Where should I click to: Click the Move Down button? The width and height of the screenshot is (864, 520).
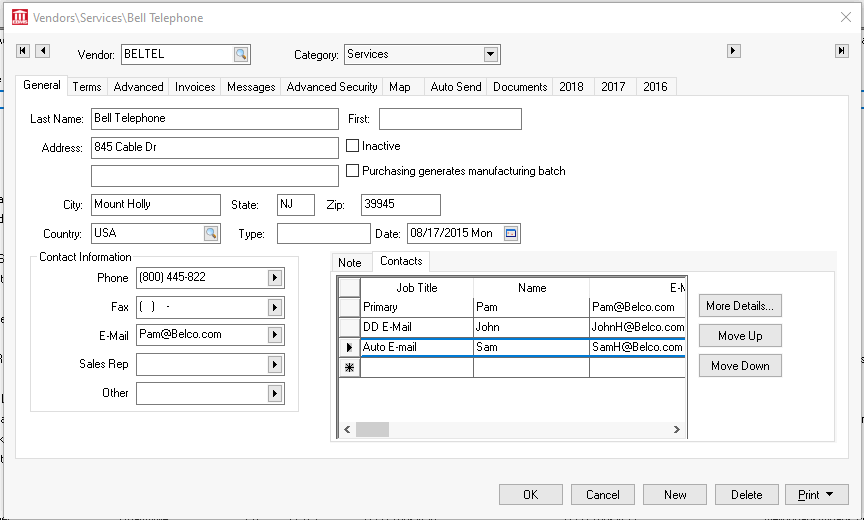click(740, 366)
